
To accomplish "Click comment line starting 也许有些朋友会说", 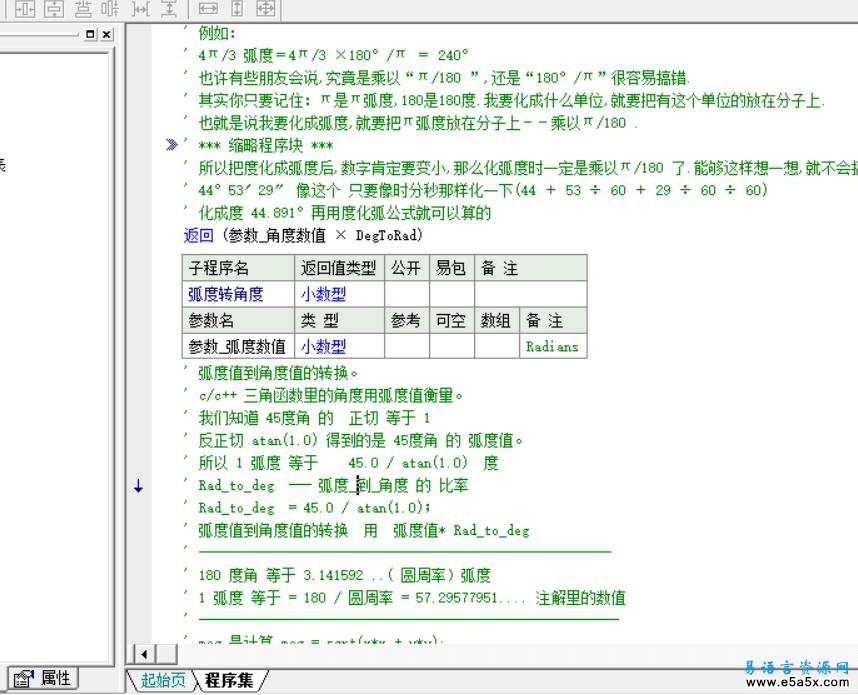I will 444,78.
